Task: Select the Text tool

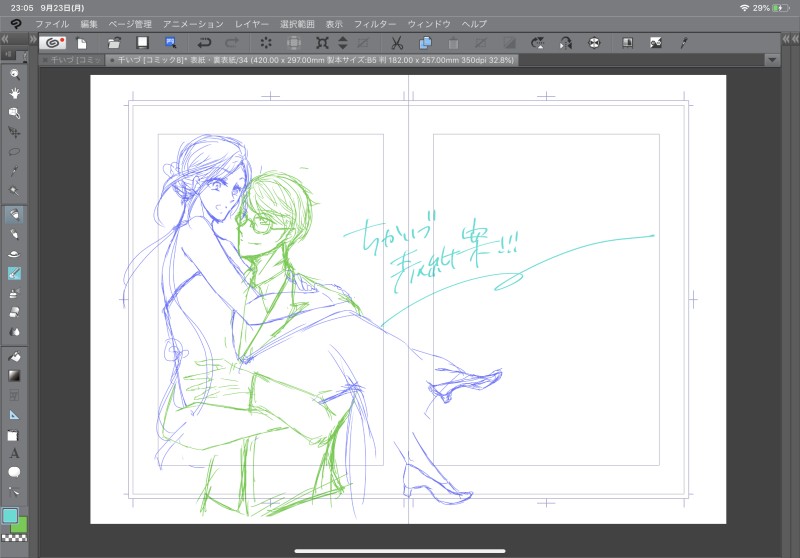Action: tap(14, 453)
